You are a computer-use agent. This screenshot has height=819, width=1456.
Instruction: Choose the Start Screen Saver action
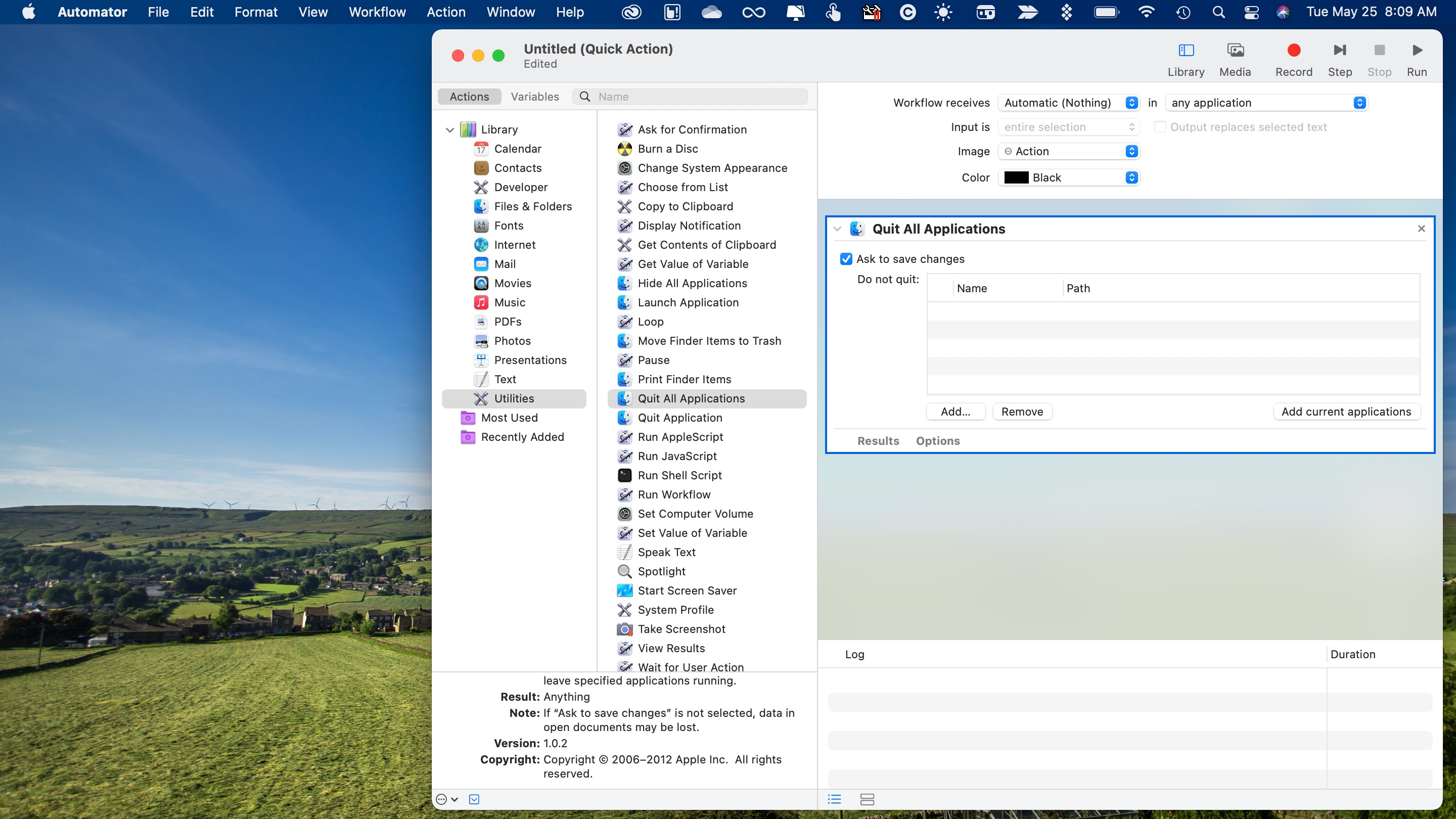pyautogui.click(x=687, y=590)
